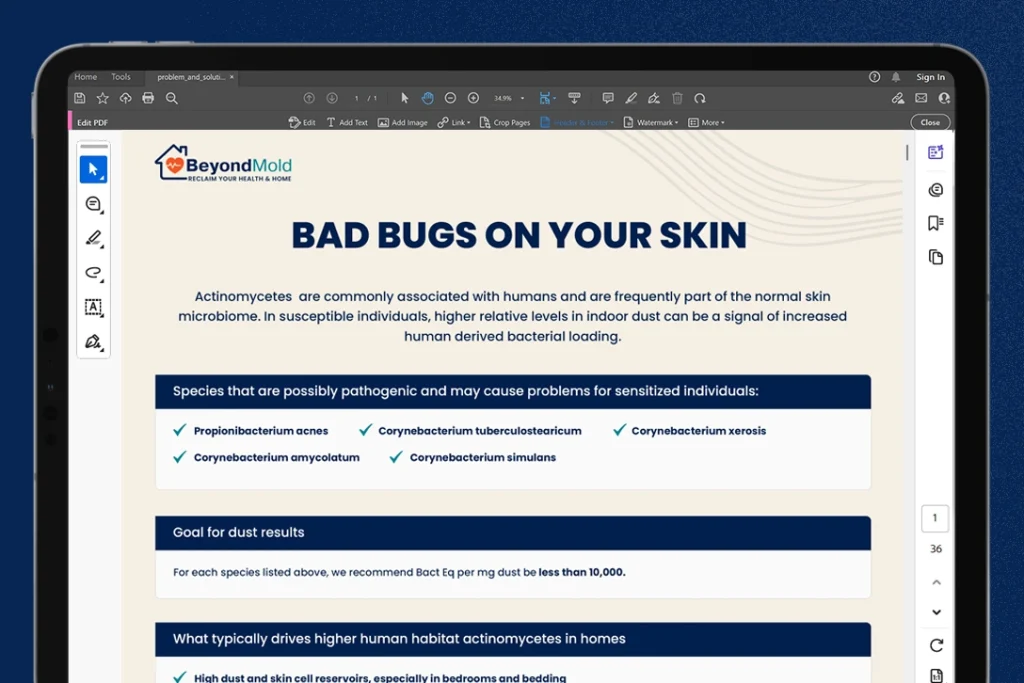Bookmark the file with the star icon

point(103,98)
